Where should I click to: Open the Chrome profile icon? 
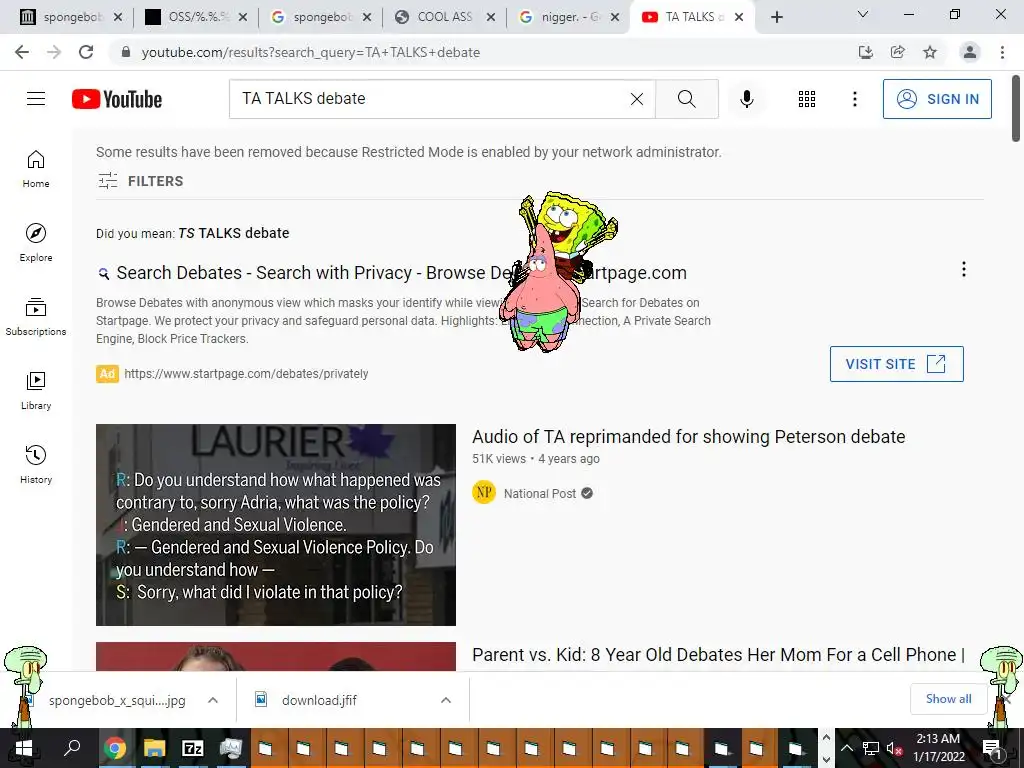(970, 52)
